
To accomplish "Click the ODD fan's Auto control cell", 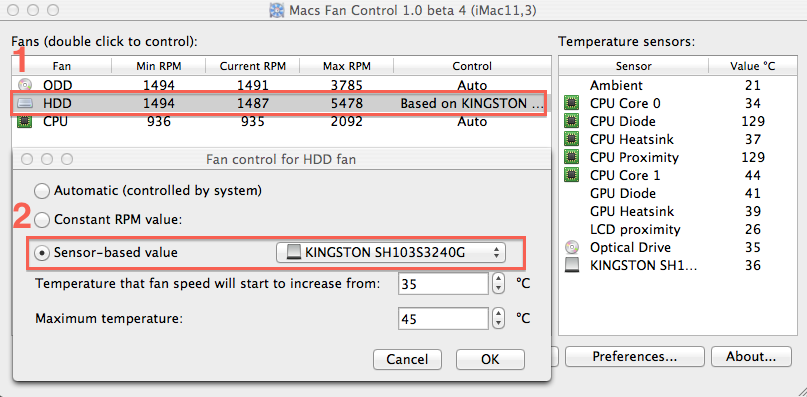I will (x=472, y=85).
